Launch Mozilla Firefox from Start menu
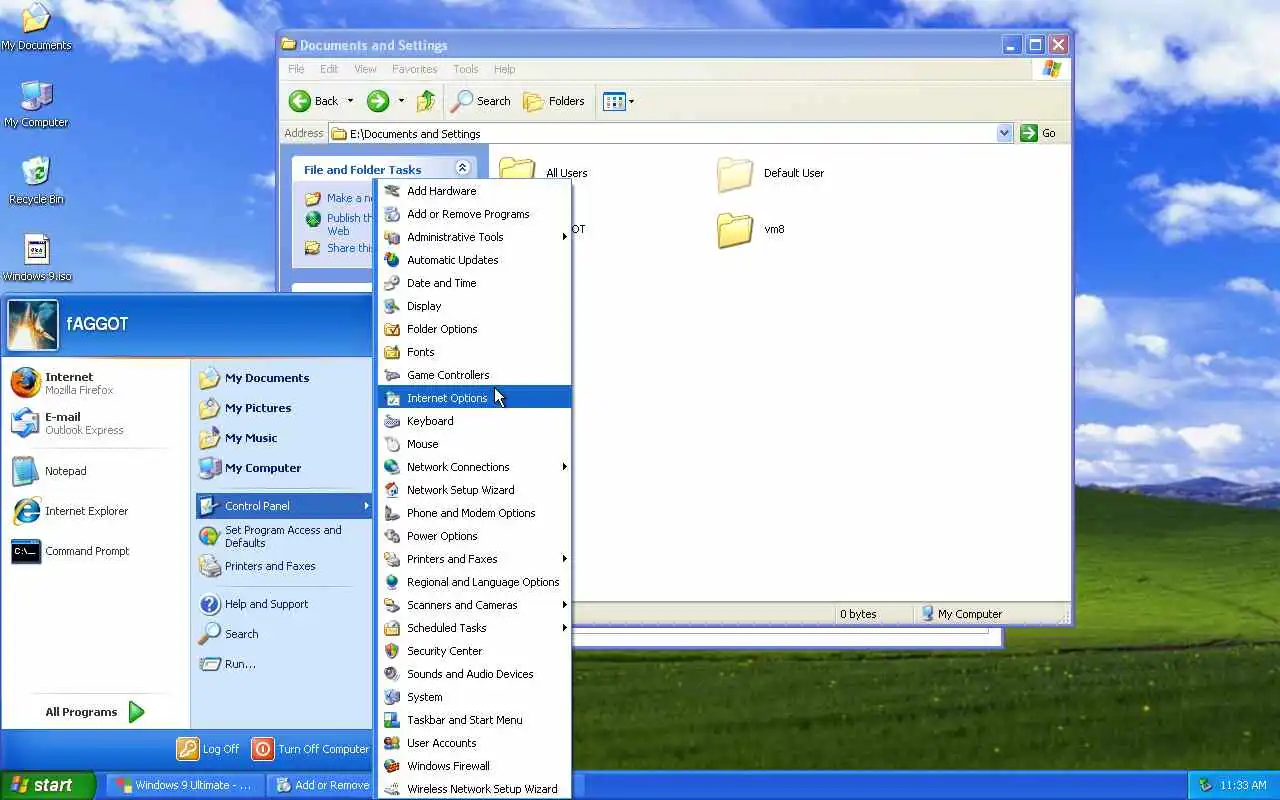The image size is (1280, 800). point(96,383)
